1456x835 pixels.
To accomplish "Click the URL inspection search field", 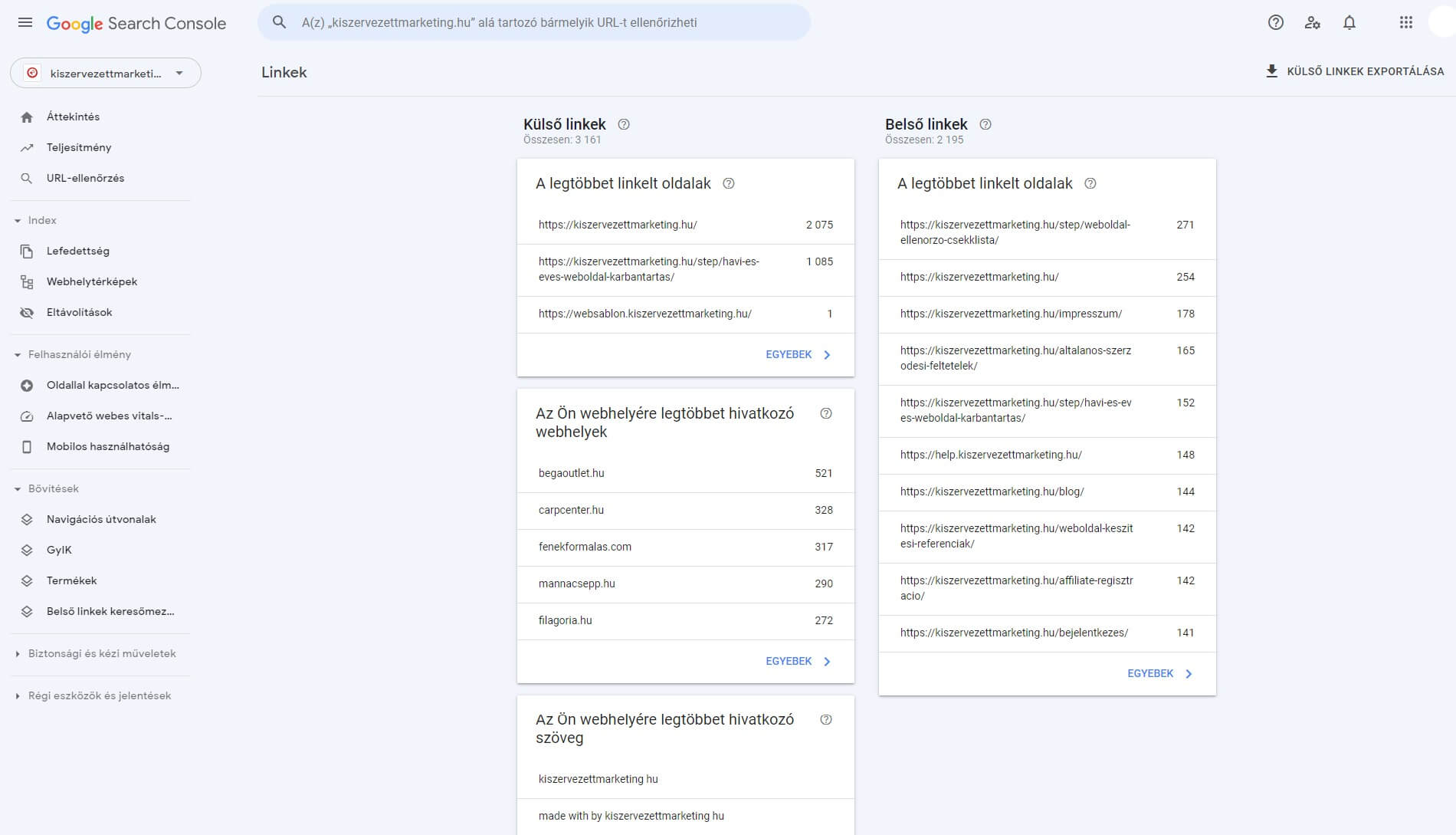I will pyautogui.click(x=534, y=22).
